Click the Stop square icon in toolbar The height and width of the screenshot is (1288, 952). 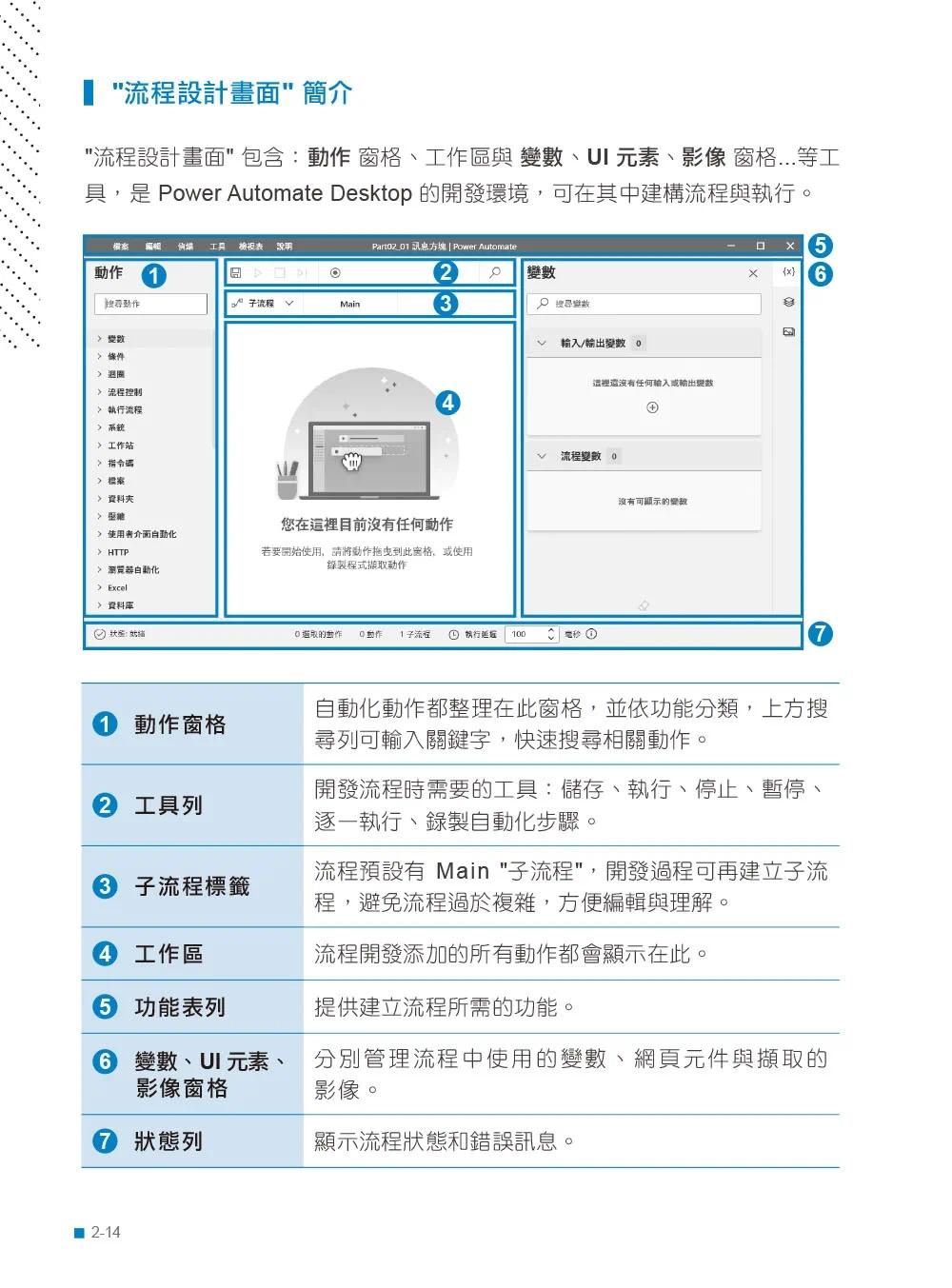280,273
